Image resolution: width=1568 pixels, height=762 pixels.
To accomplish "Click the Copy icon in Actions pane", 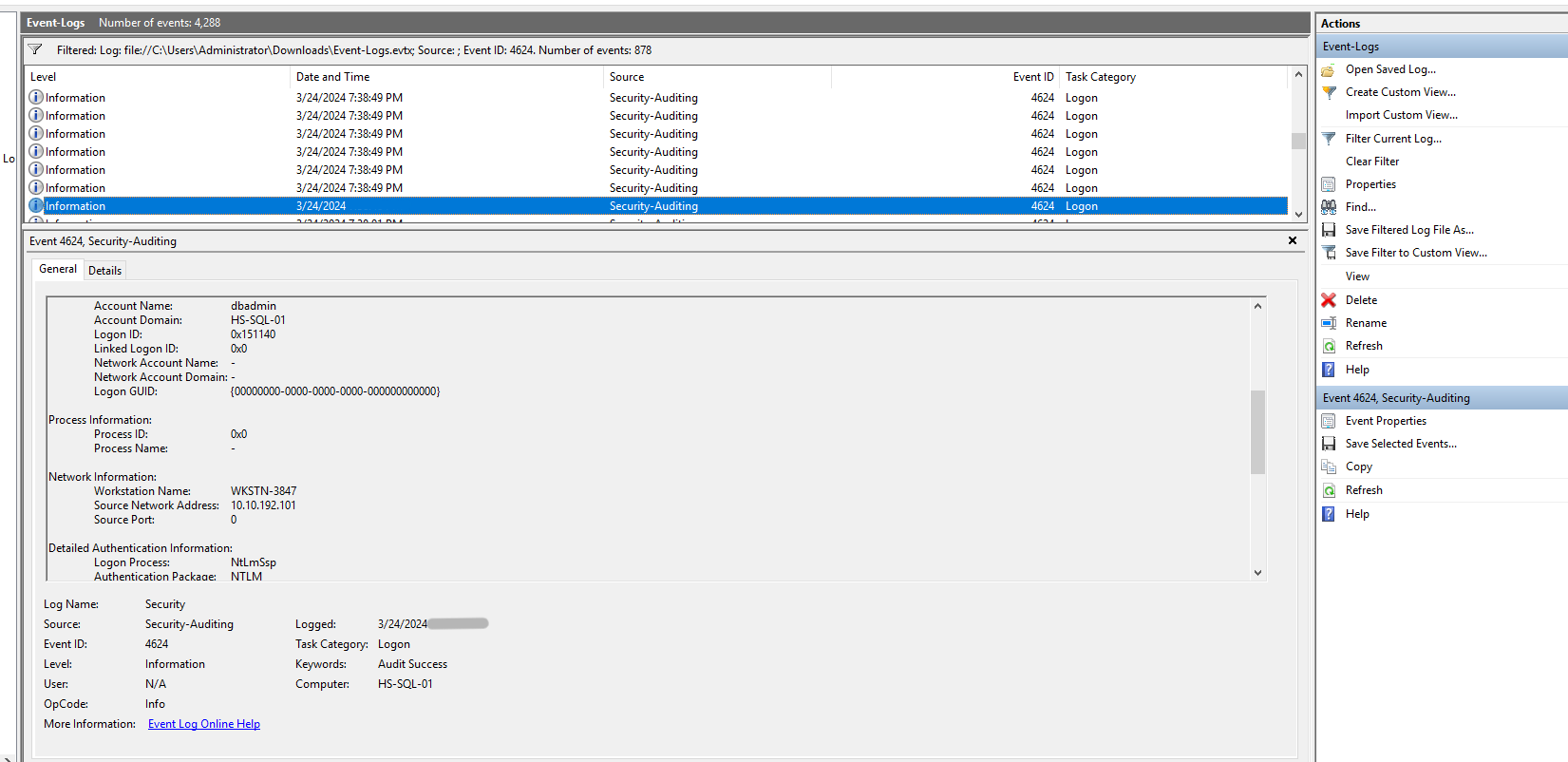I will [1329, 467].
